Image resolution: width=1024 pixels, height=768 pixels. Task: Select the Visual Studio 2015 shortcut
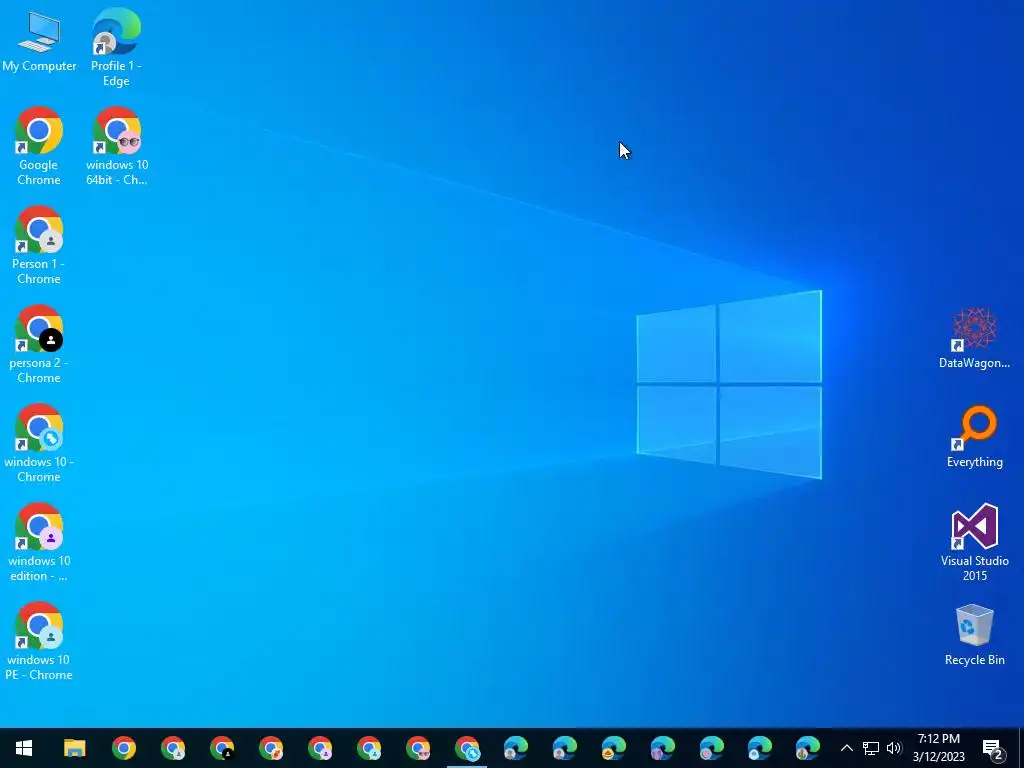point(974,542)
